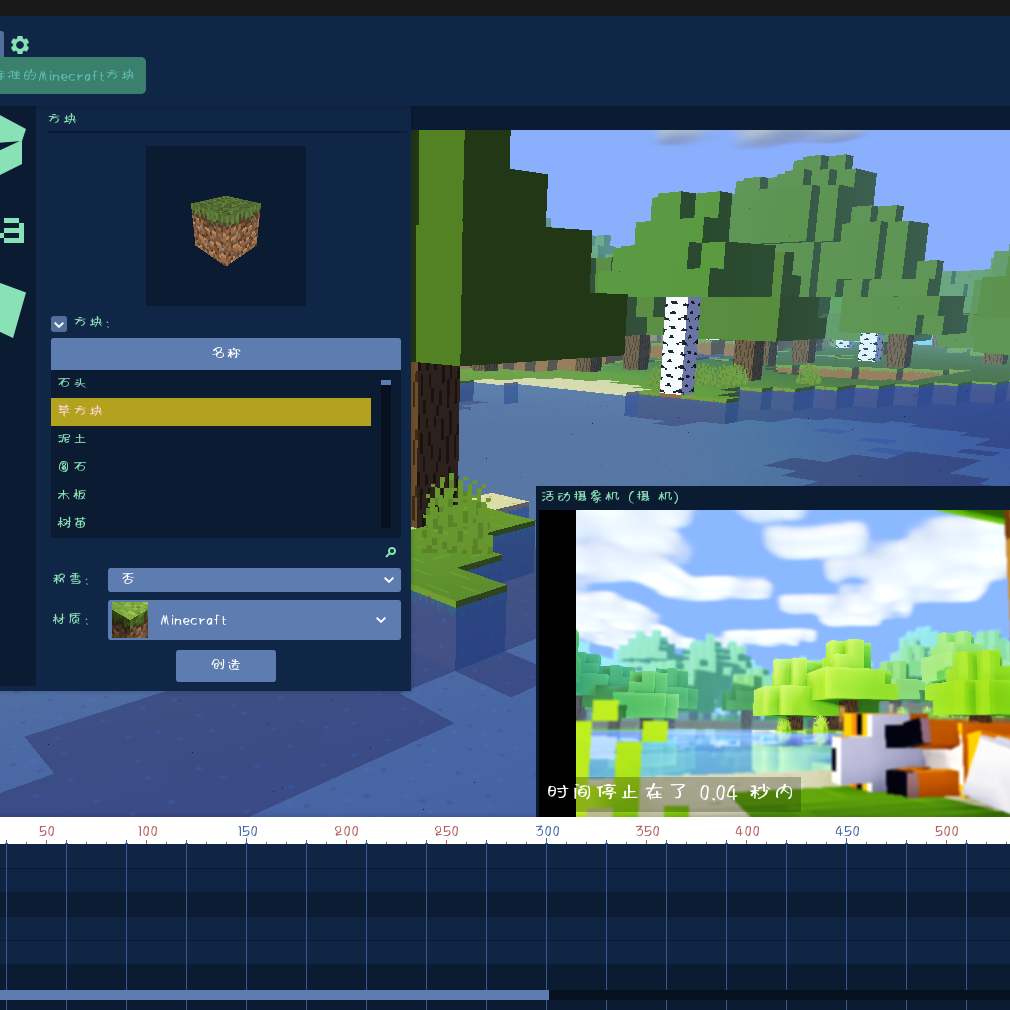The width and height of the screenshot is (1010, 1010).
Task: Open the 积雪 dropdown showing 否
Action: coord(254,580)
